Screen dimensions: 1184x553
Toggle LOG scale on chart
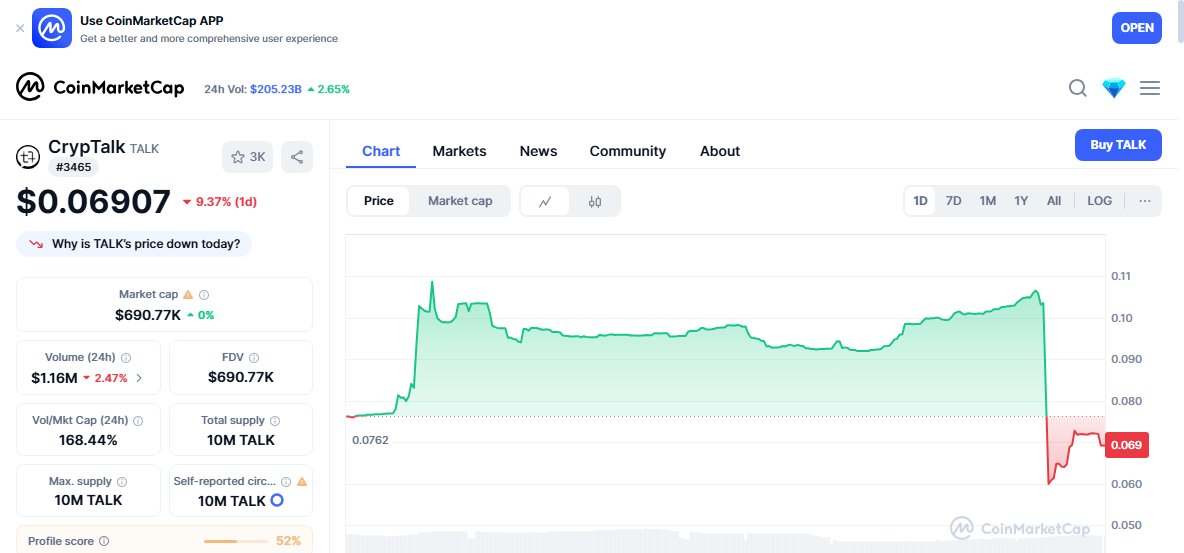(x=1099, y=201)
